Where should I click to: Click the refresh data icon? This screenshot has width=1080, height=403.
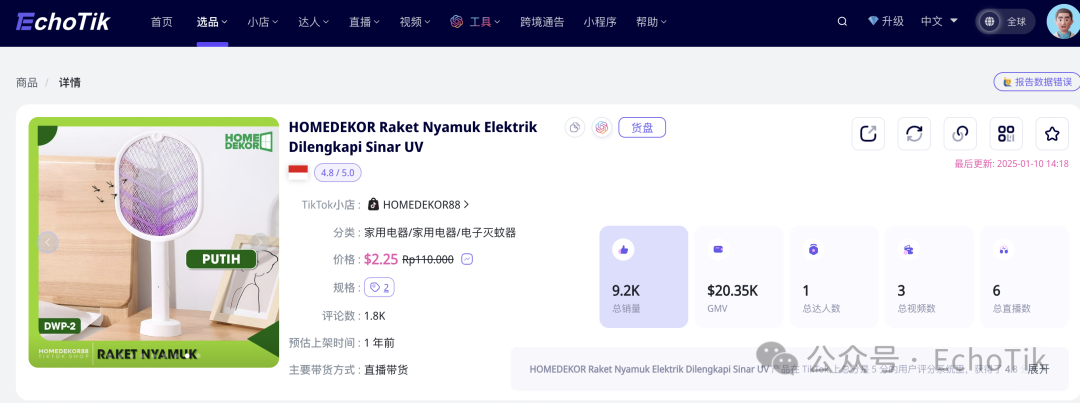914,133
